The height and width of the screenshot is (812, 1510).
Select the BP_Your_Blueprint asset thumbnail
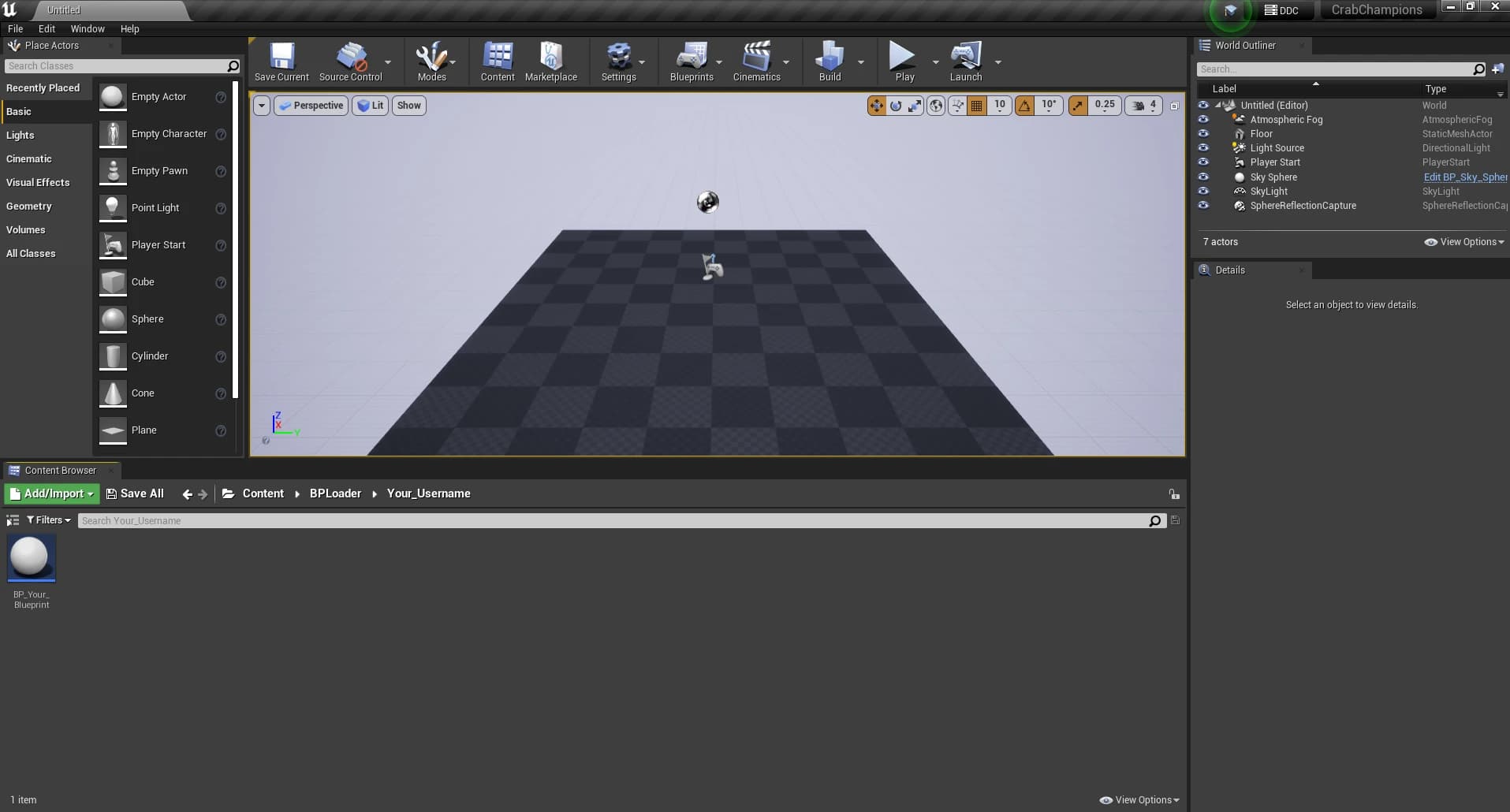click(32, 558)
